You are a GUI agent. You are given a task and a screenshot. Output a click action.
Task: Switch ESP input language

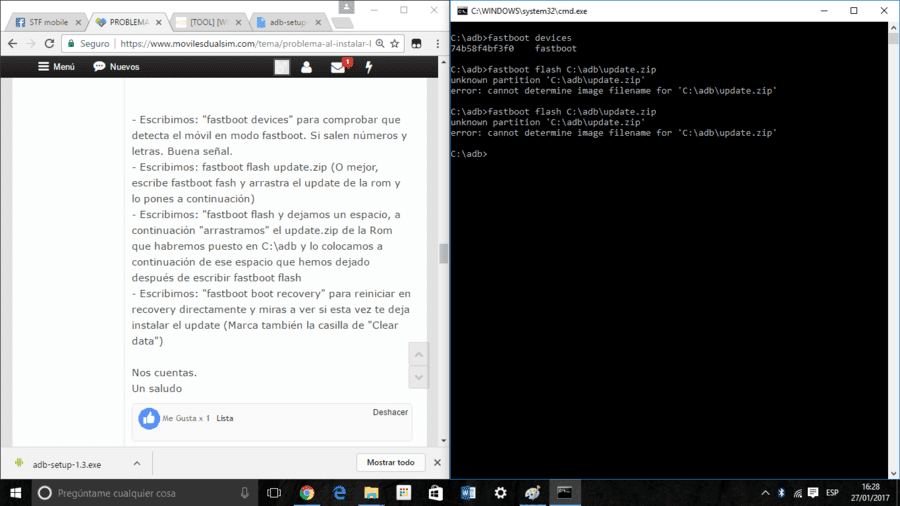tap(832, 493)
